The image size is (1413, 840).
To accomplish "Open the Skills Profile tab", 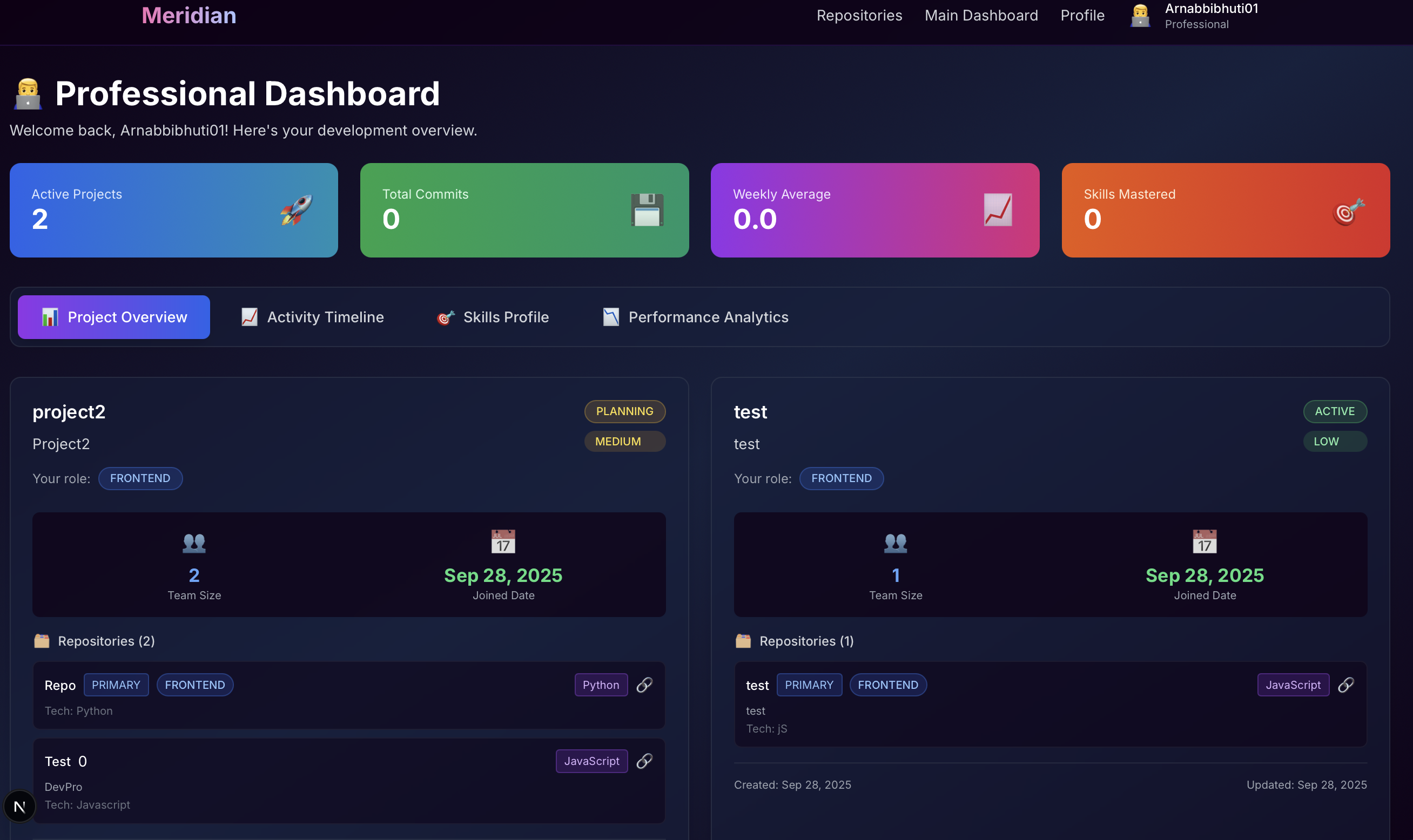I will pyautogui.click(x=493, y=317).
